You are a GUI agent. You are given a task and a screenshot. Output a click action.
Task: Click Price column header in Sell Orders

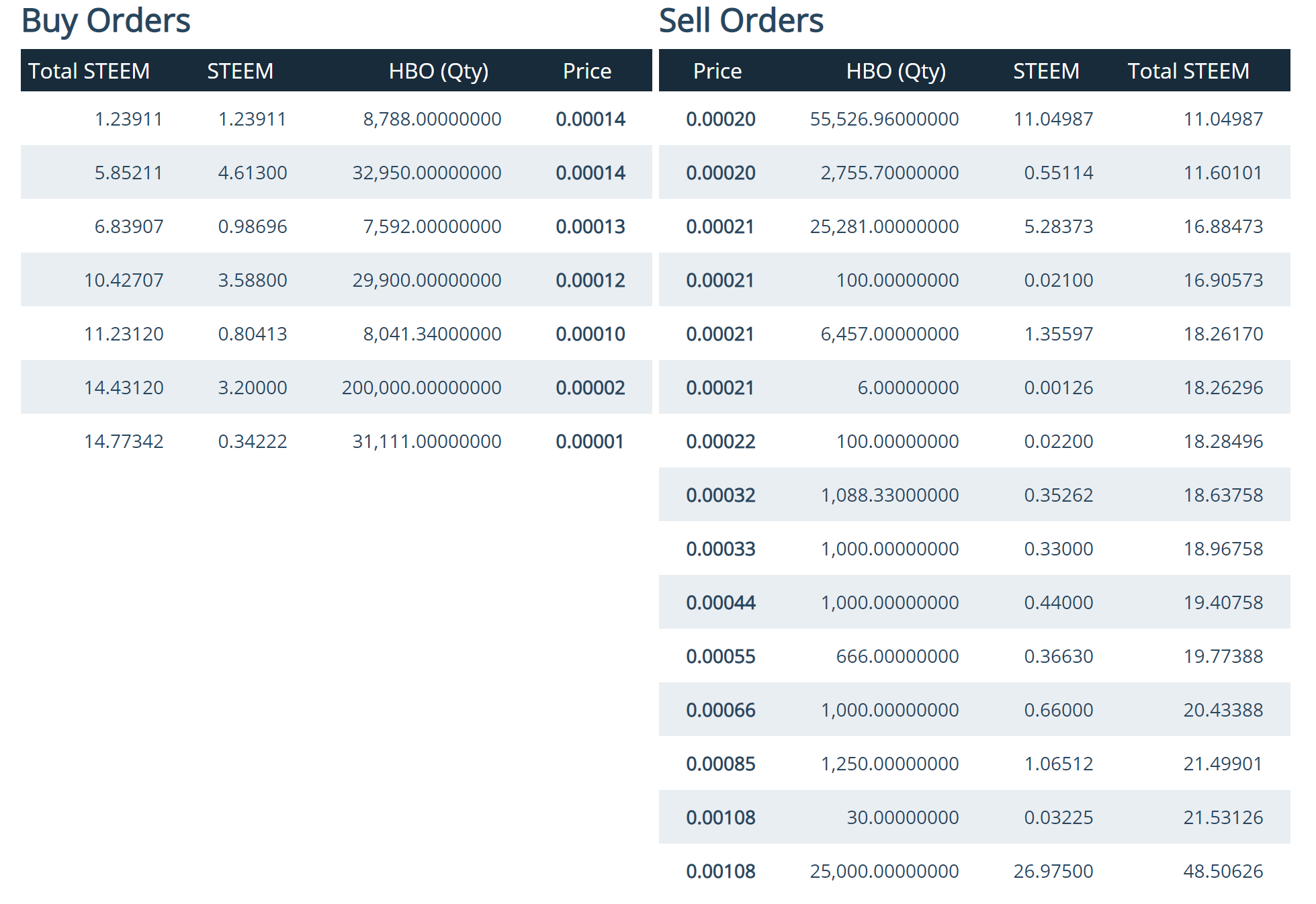[717, 71]
